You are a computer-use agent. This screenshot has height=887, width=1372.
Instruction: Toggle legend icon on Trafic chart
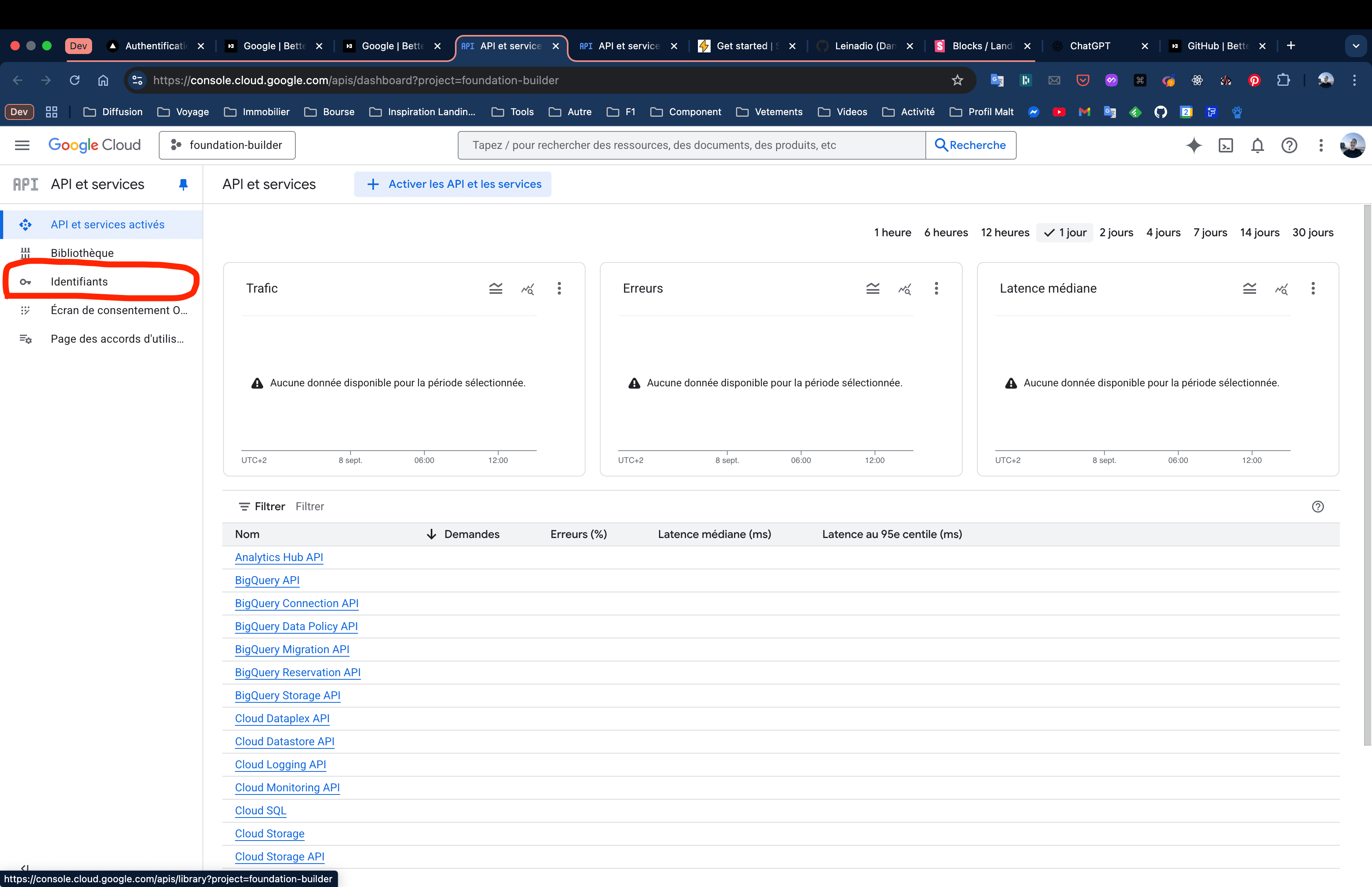point(496,289)
